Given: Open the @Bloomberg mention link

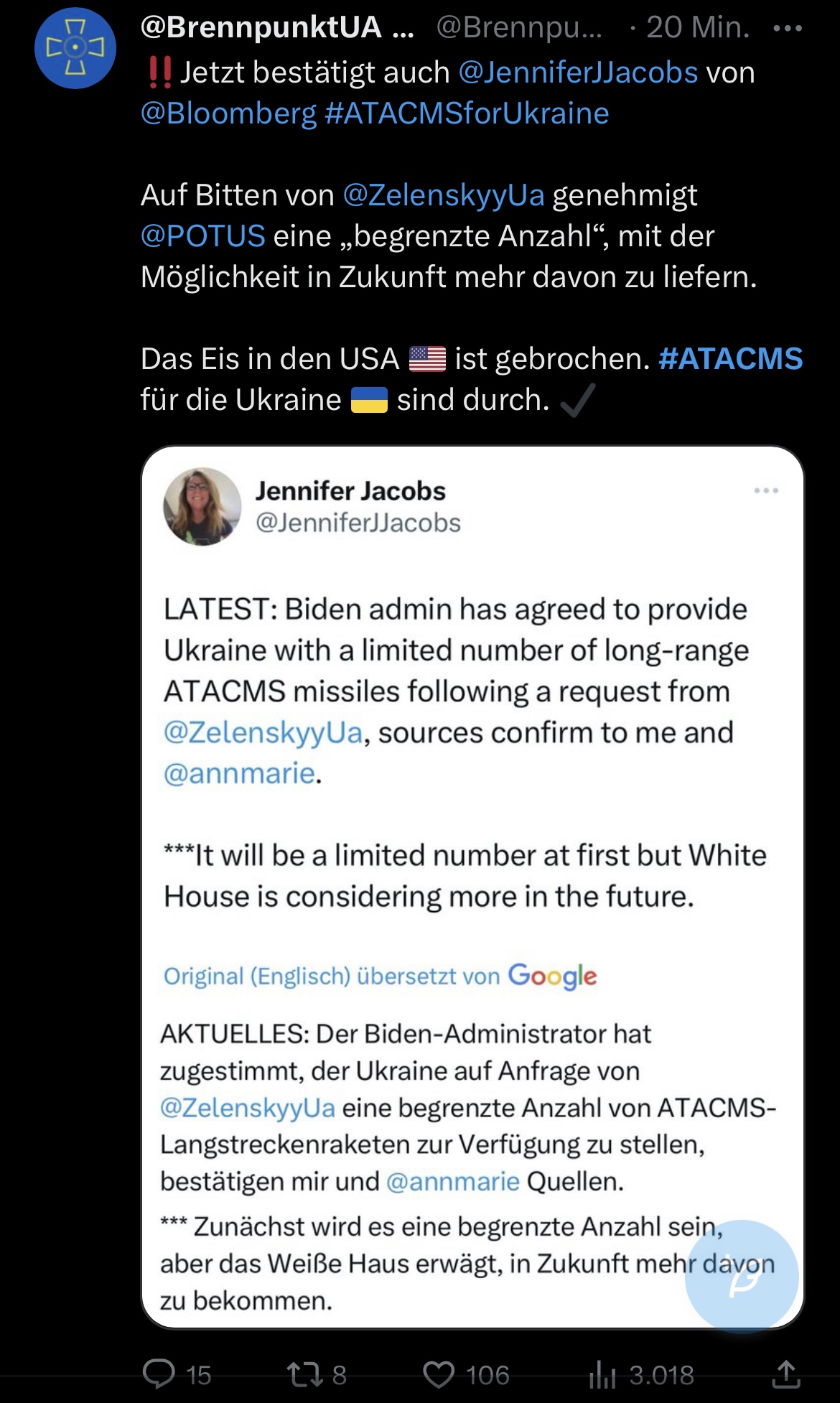Looking at the screenshot, I should (228, 113).
